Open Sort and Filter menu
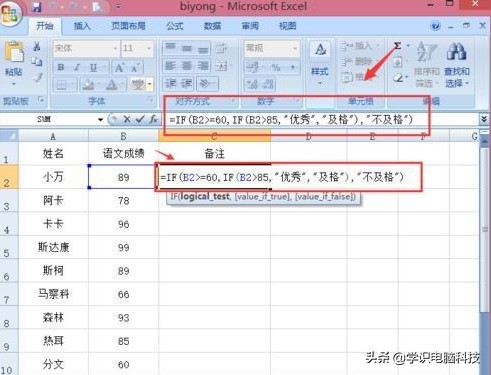491x375 pixels. tap(427, 64)
